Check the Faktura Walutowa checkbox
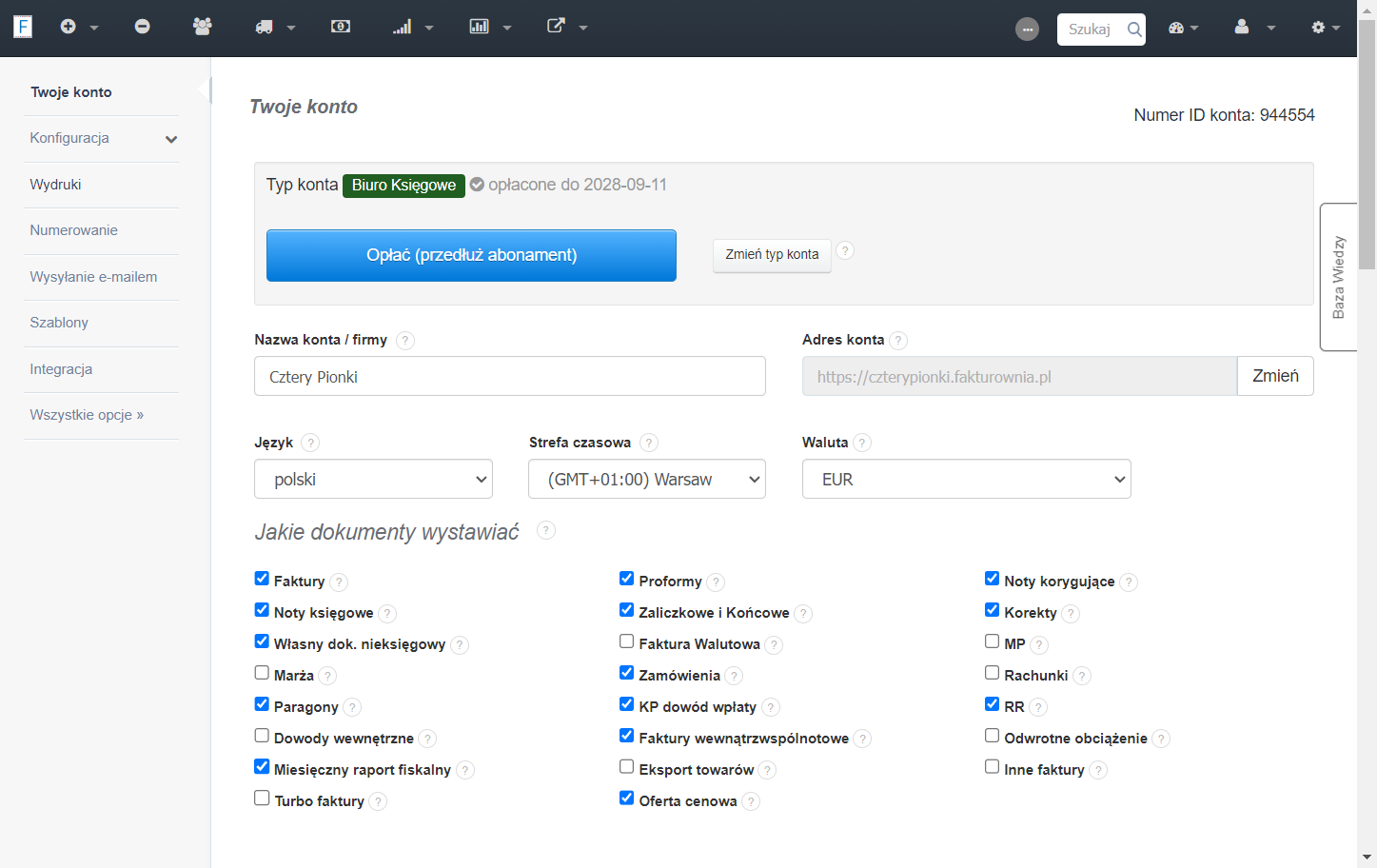1377x868 pixels. pyautogui.click(x=626, y=641)
